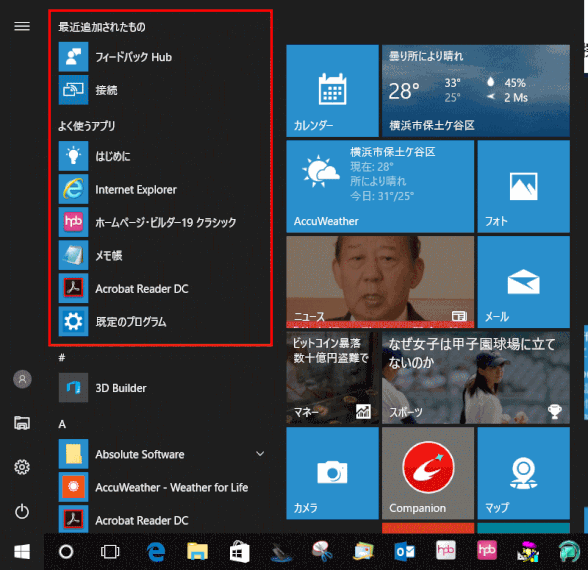588x570 pixels.
Task: Open the user account icon
Action: [22, 379]
